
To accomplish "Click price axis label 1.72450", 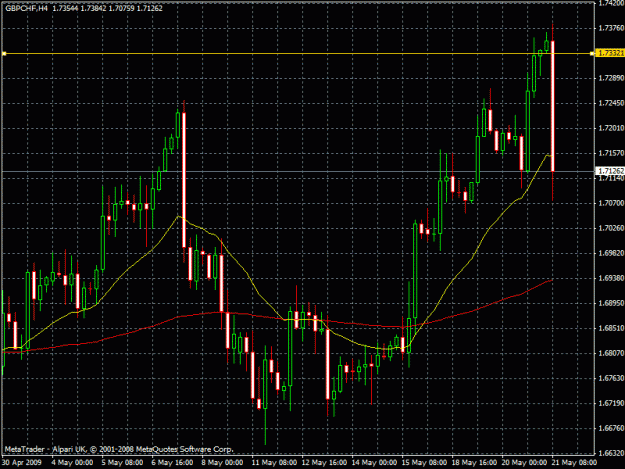I will (x=611, y=103).
